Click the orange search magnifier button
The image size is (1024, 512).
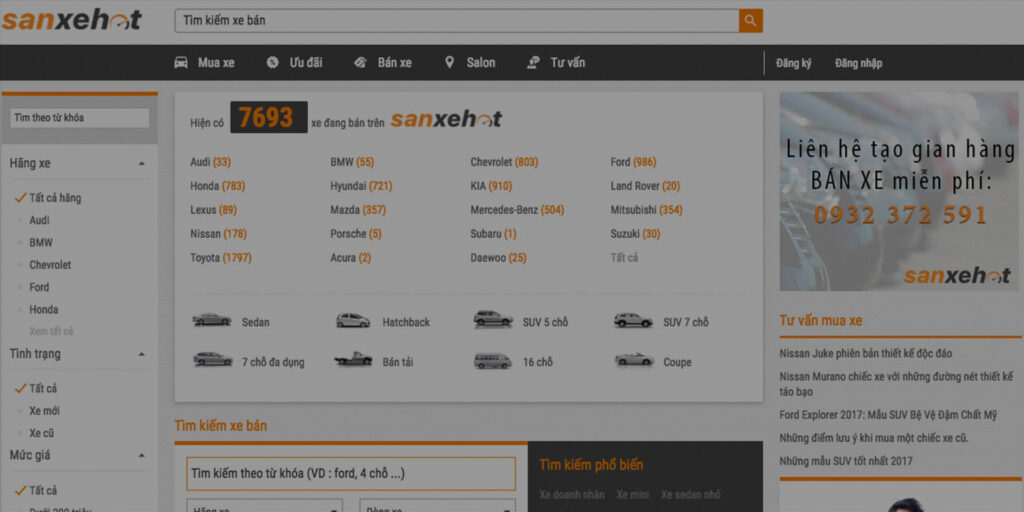(750, 20)
